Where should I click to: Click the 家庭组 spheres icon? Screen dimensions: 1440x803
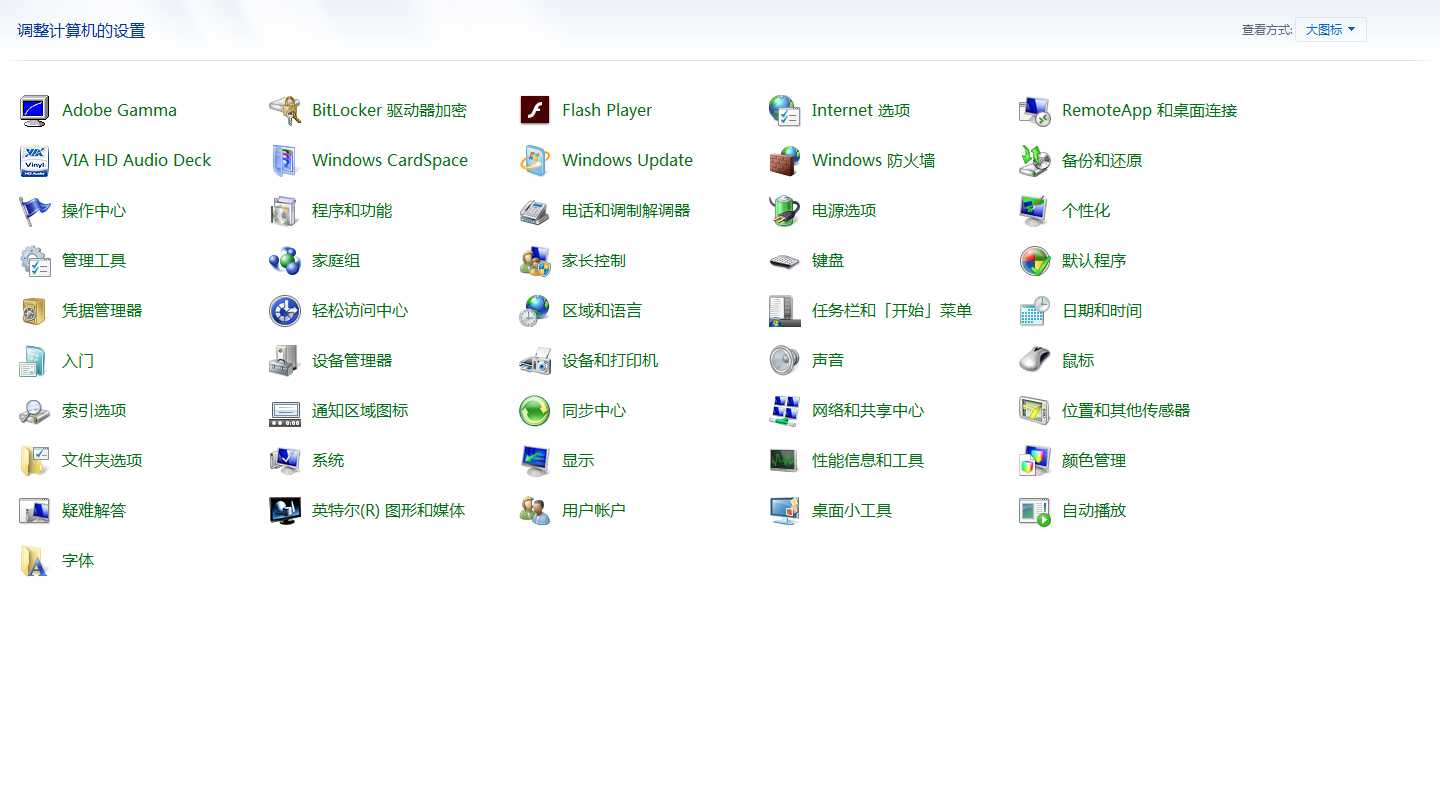point(285,260)
